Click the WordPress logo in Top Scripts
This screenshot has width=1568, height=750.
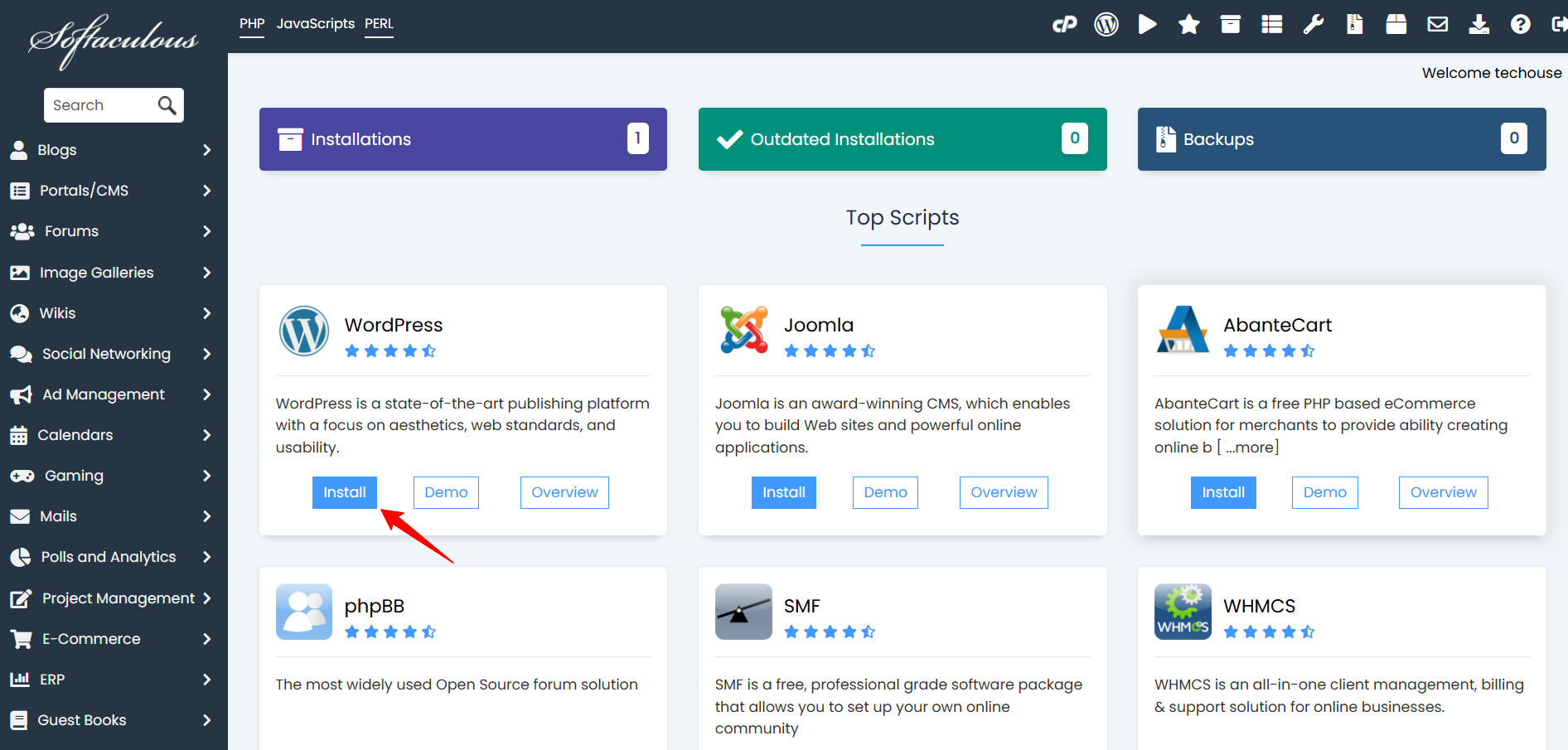click(304, 331)
